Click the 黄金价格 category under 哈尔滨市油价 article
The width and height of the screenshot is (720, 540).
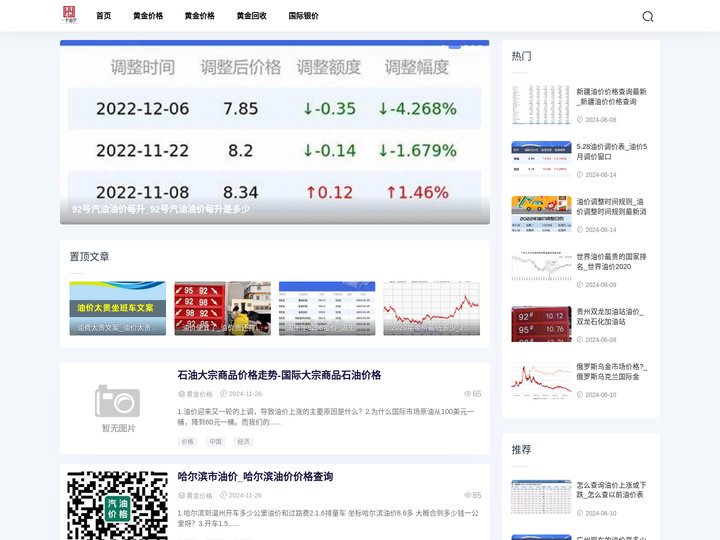(x=199, y=495)
